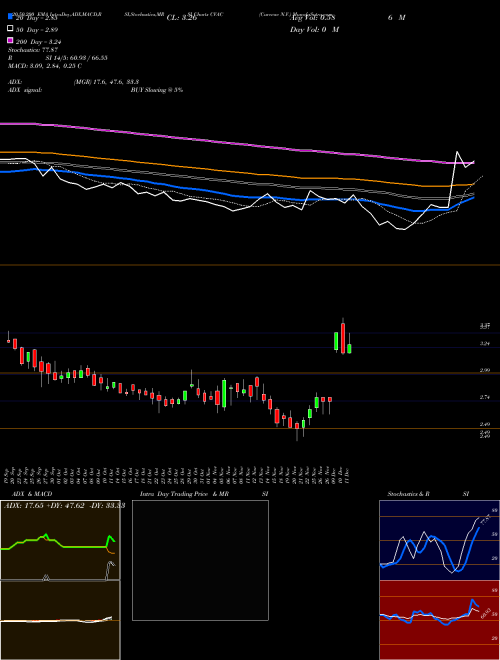Click the 'CL: 3.26' closing price text

[x=182, y=18]
